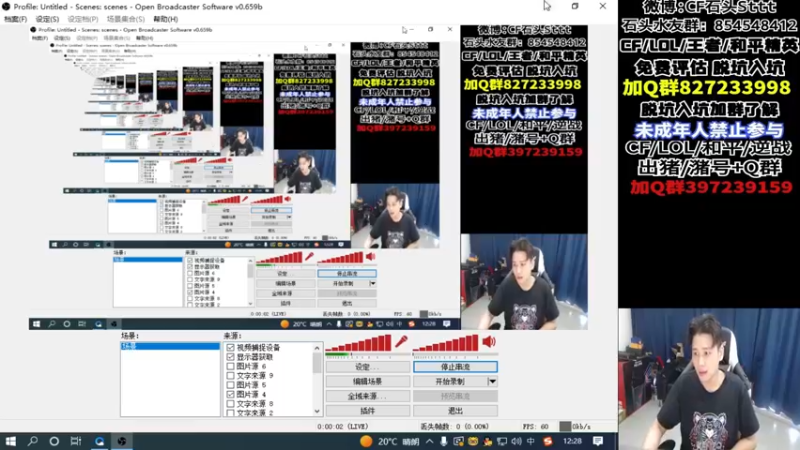Enable the 文字来源 9 checkbox

tap(231, 376)
